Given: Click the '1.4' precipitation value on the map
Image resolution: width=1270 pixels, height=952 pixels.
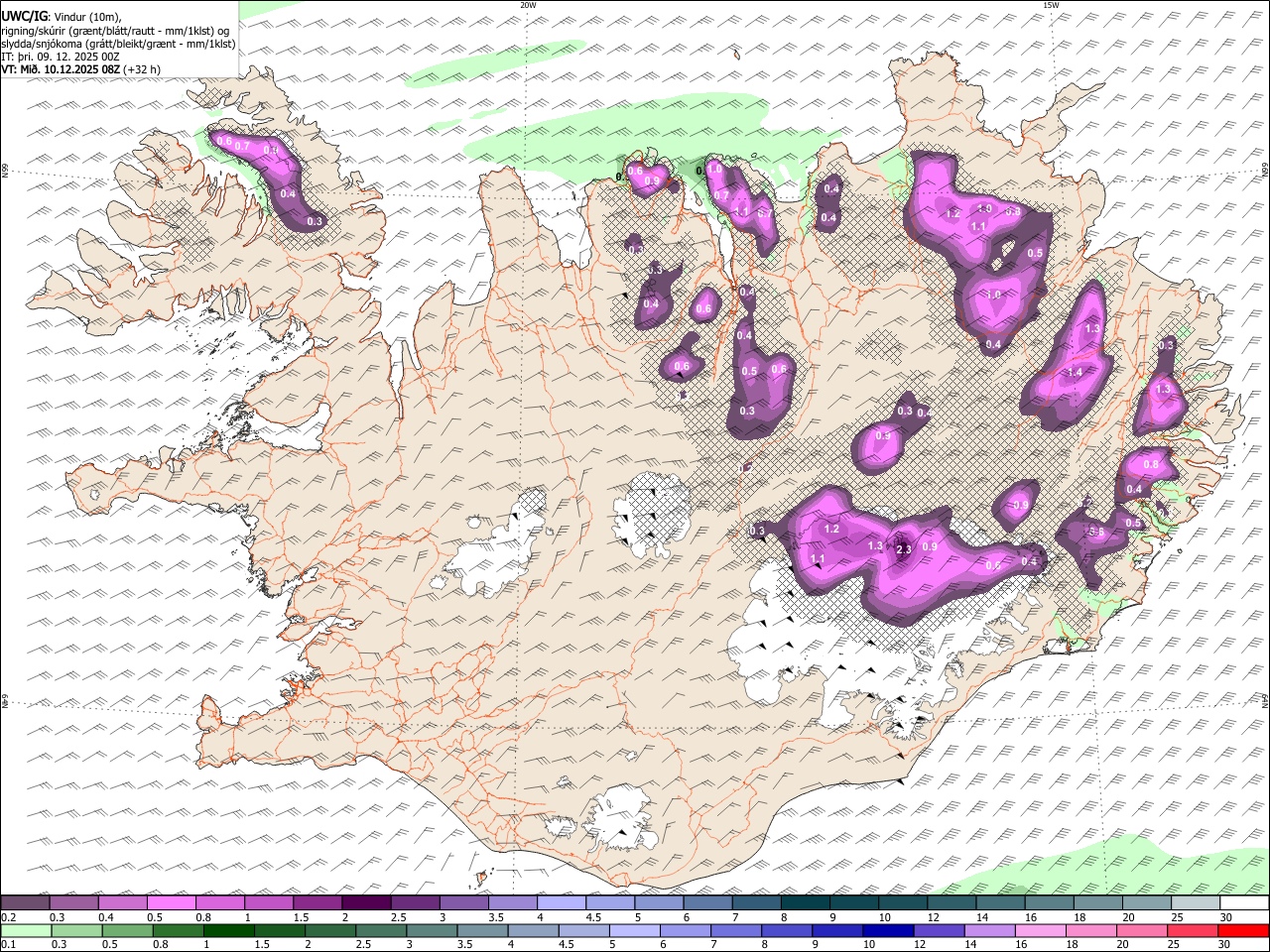Looking at the screenshot, I should pos(1075,372).
